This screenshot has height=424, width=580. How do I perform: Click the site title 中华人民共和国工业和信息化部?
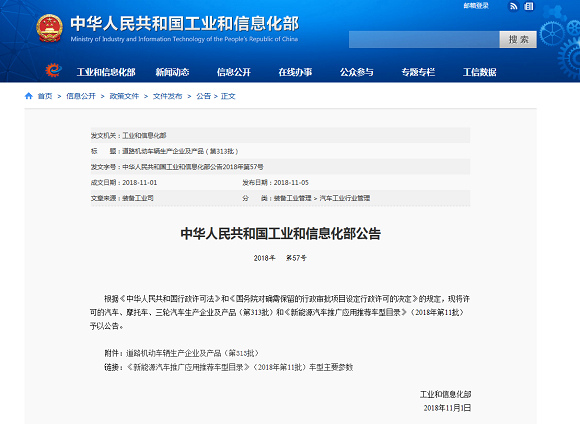tap(185, 23)
